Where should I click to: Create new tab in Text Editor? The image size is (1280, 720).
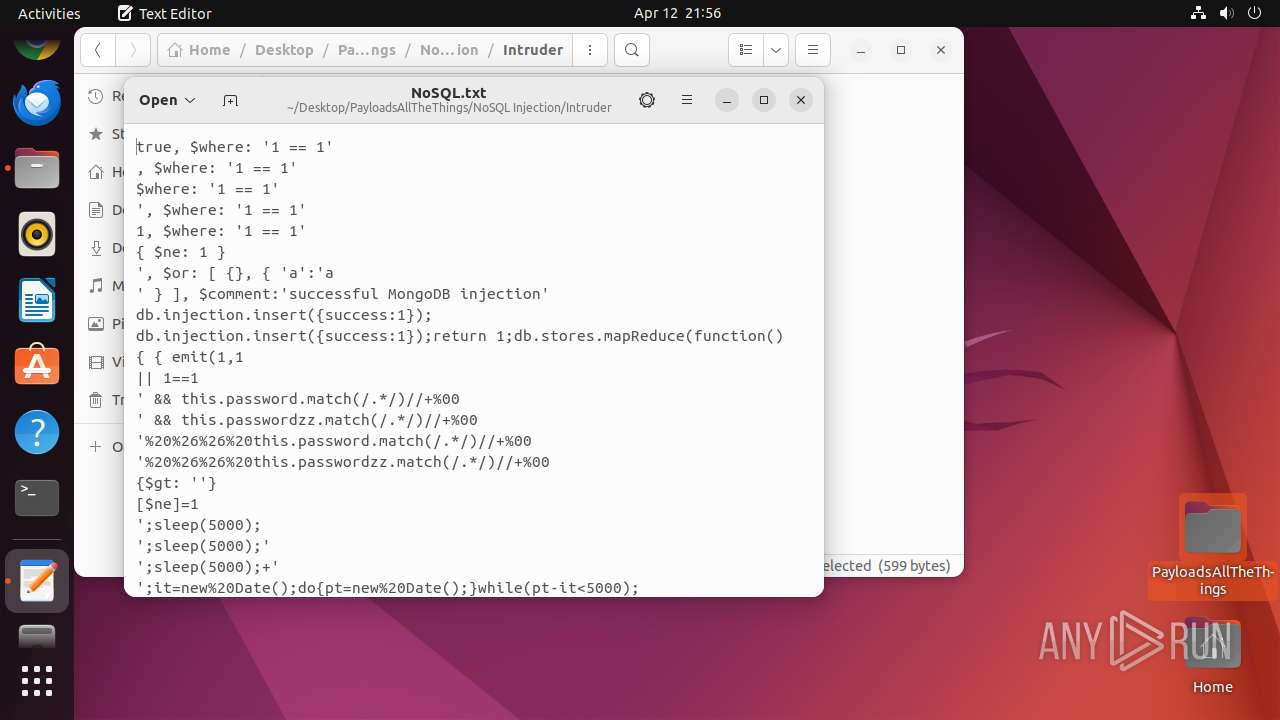tap(230, 100)
